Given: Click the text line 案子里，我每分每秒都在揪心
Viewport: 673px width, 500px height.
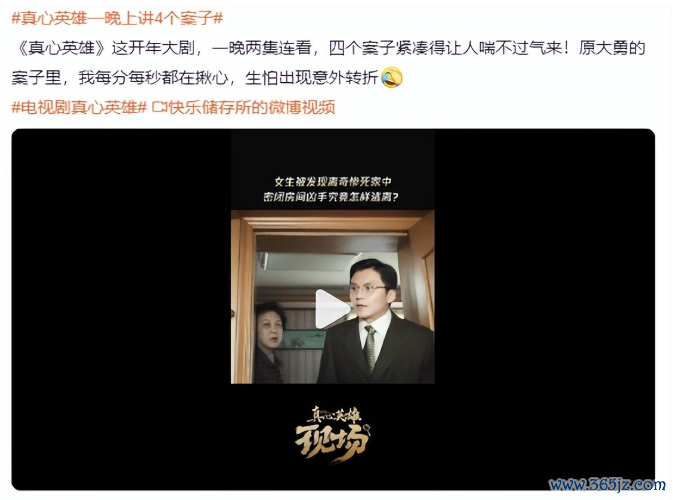Looking at the screenshot, I should point(120,78).
